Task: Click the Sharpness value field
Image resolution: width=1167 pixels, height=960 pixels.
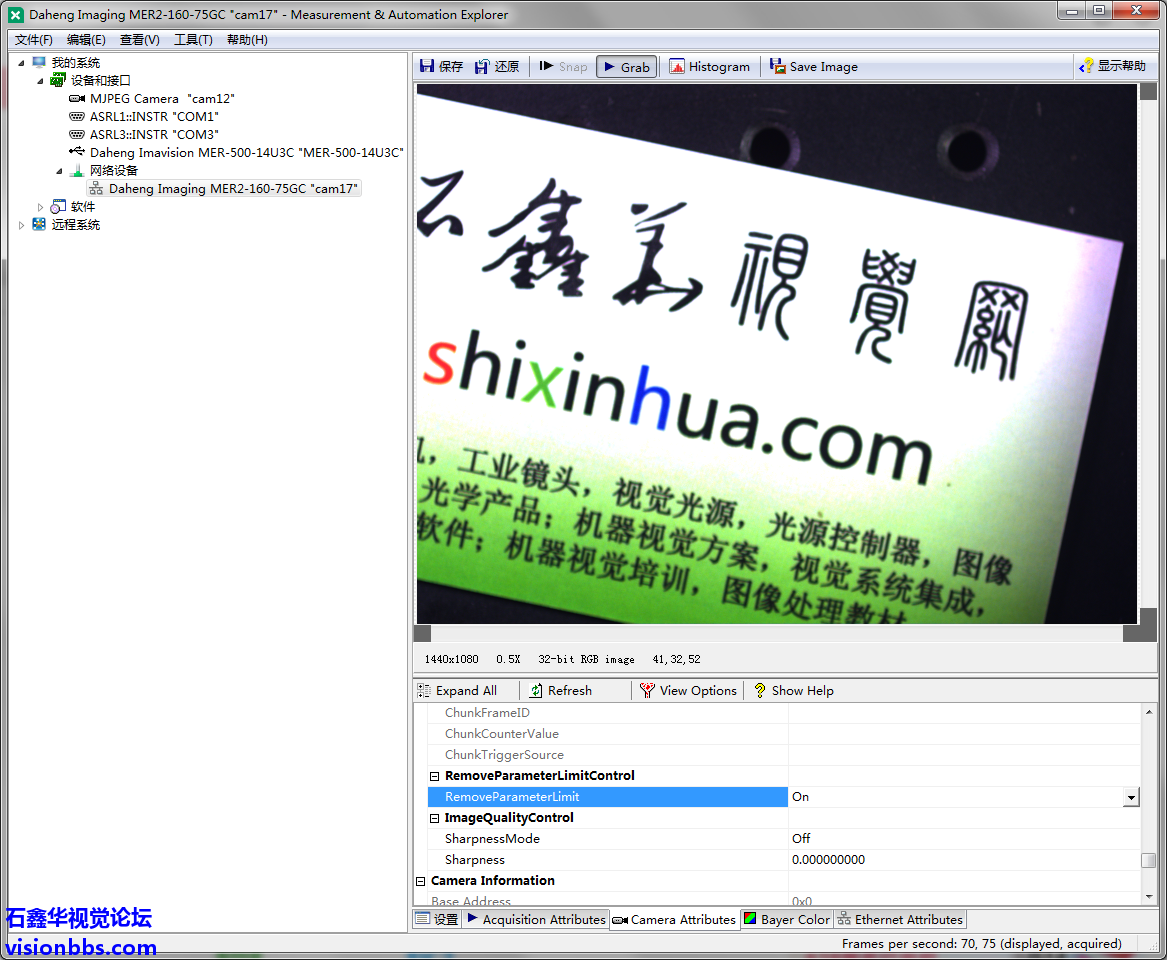Action: tap(964, 860)
